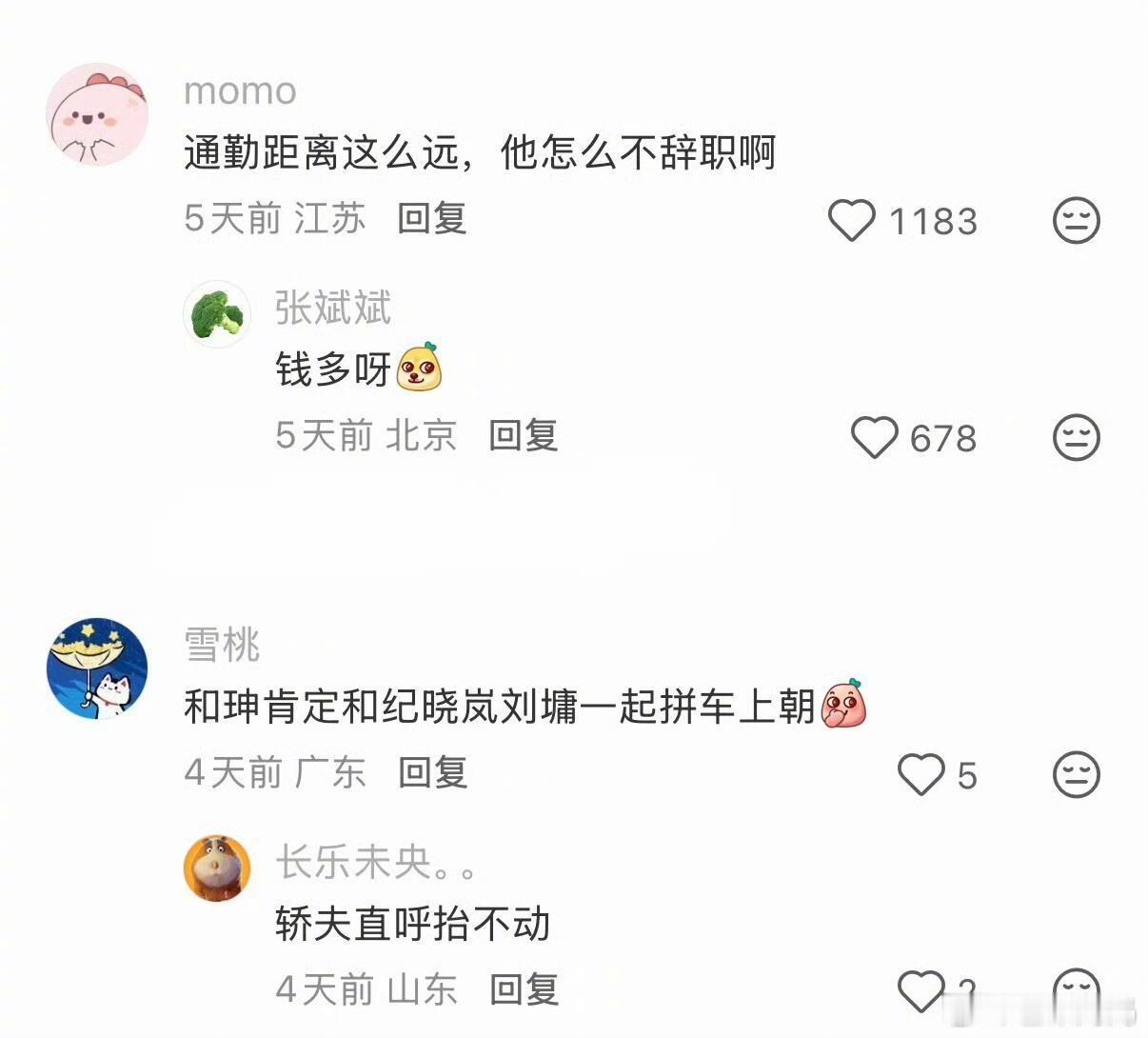Viewport: 1148px width, 1038px height.
Task: Dislike 长乐未央's reply using the unamused face icon
Action: [x=1077, y=991]
